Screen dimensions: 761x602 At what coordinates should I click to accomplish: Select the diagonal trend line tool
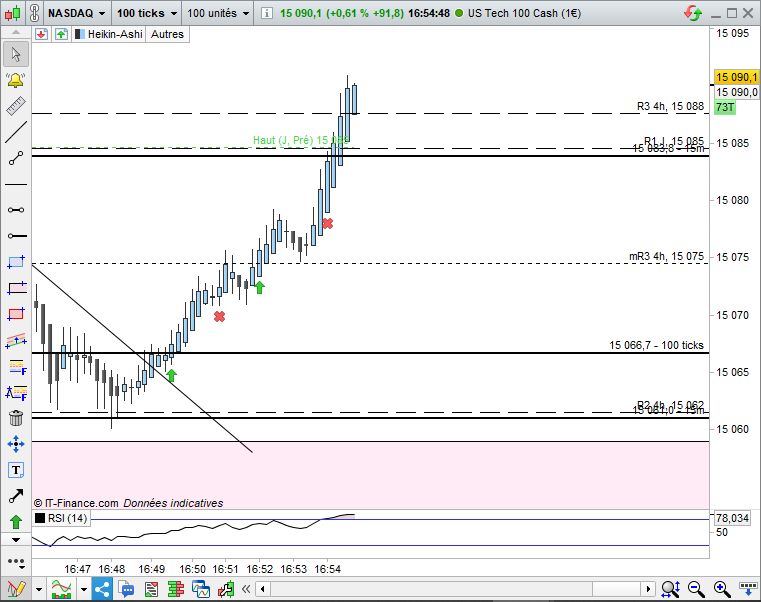point(16,132)
